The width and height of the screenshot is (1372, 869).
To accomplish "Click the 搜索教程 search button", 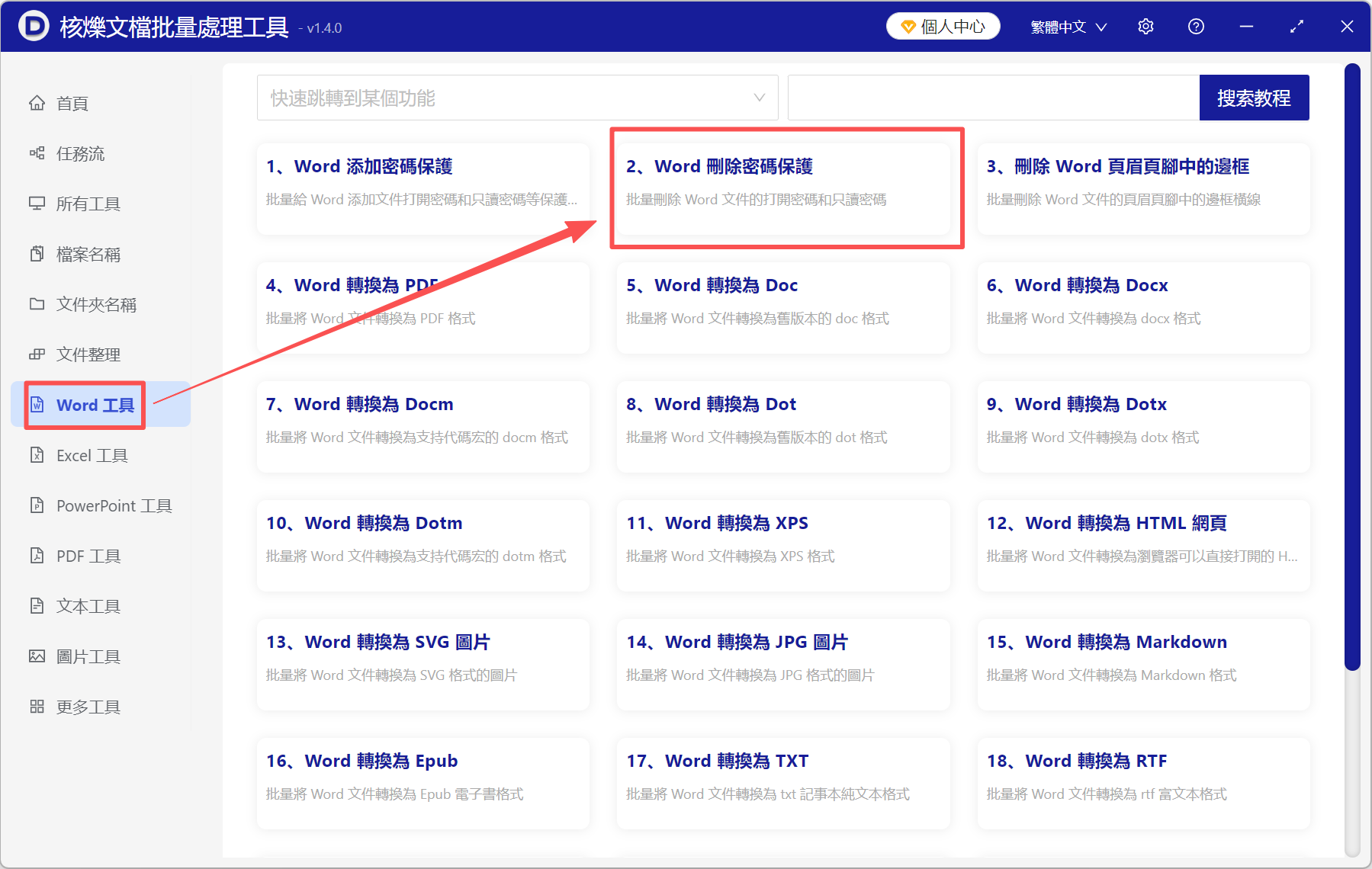I will [1254, 98].
